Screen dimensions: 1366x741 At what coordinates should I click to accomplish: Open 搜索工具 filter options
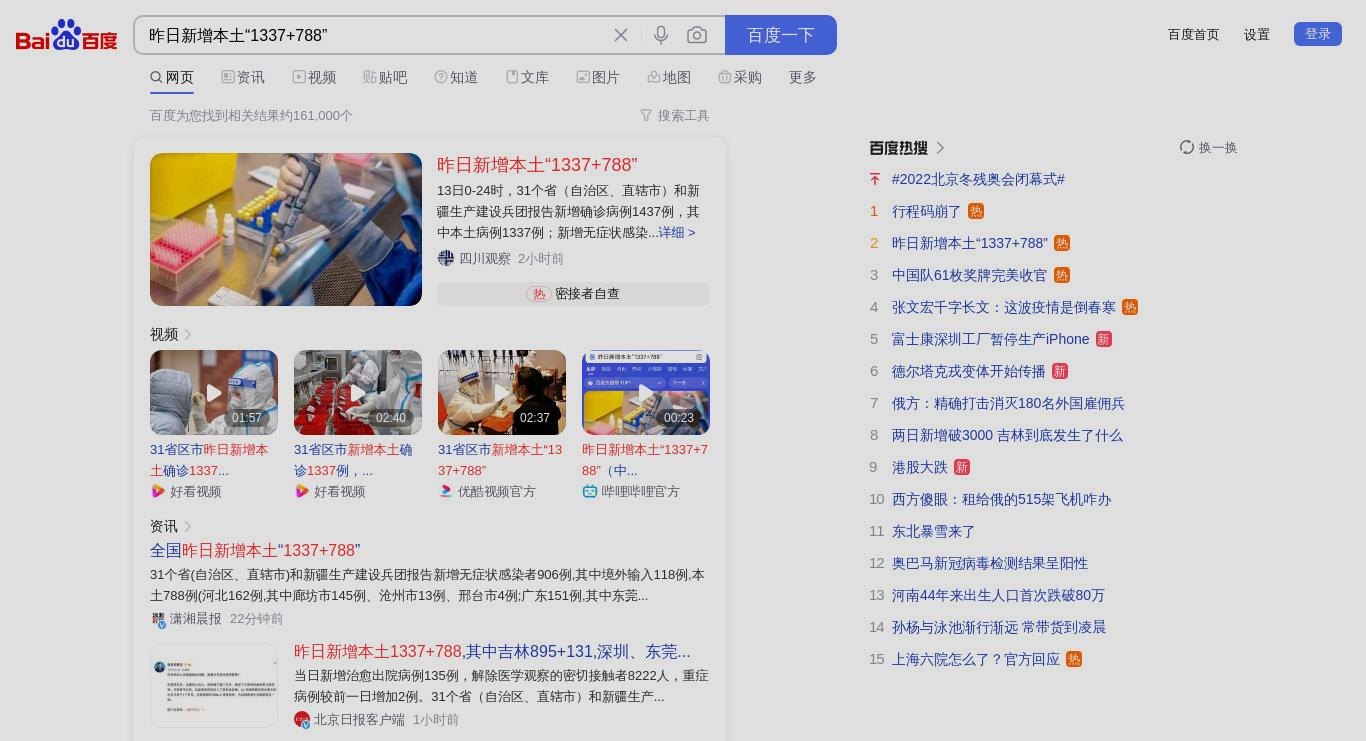[674, 115]
